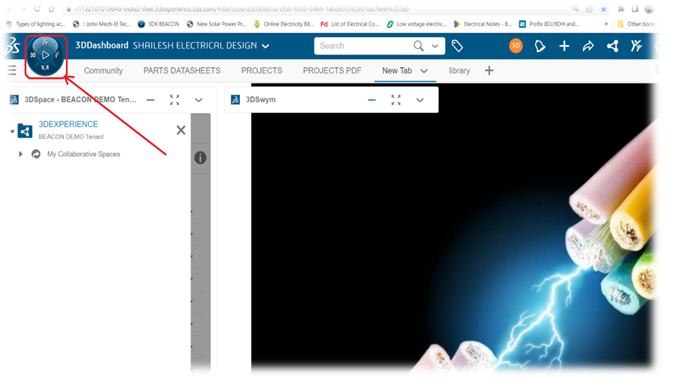Click the 3DSwym widget icon
674x388 pixels.
[236, 100]
